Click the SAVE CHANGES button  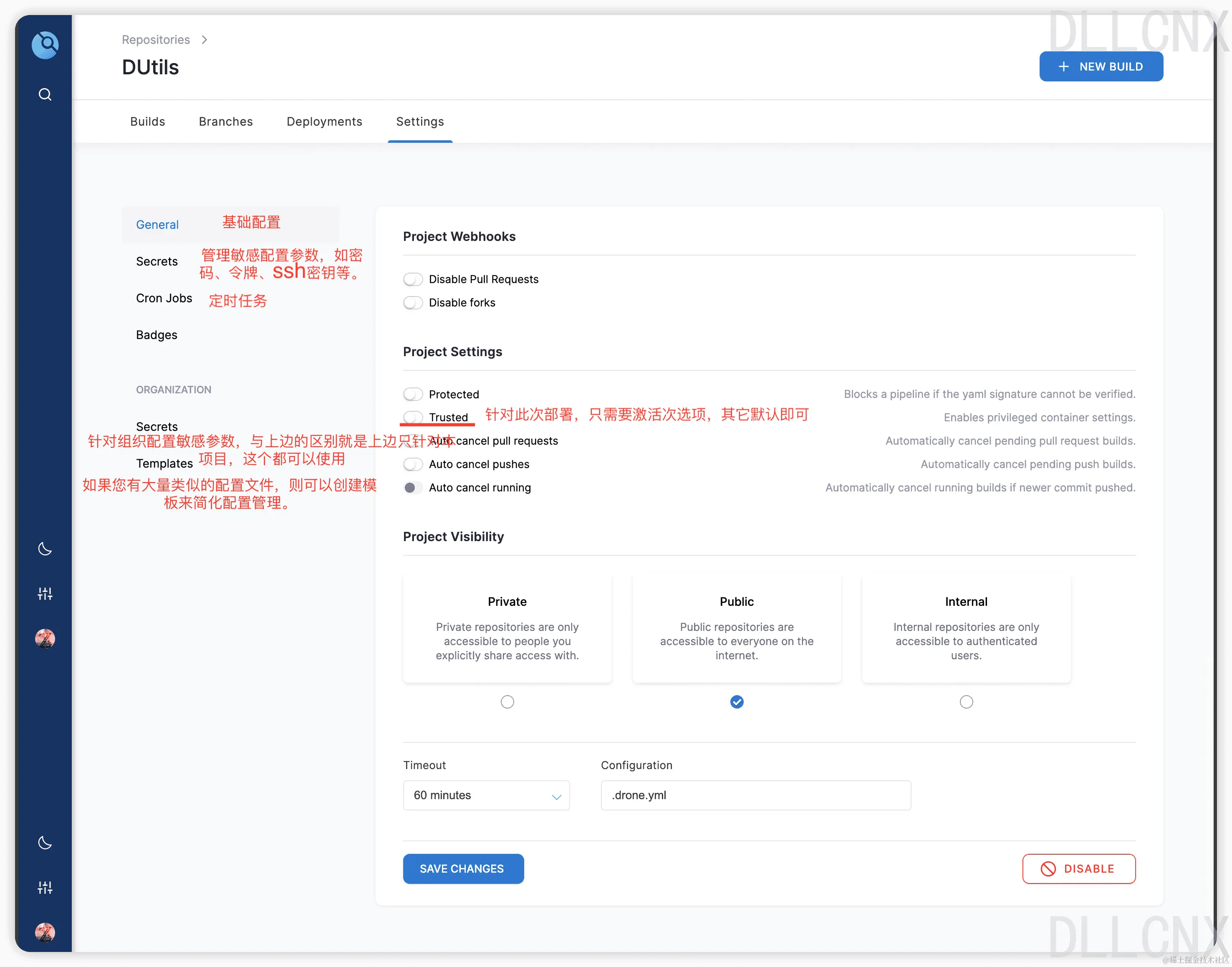click(463, 868)
